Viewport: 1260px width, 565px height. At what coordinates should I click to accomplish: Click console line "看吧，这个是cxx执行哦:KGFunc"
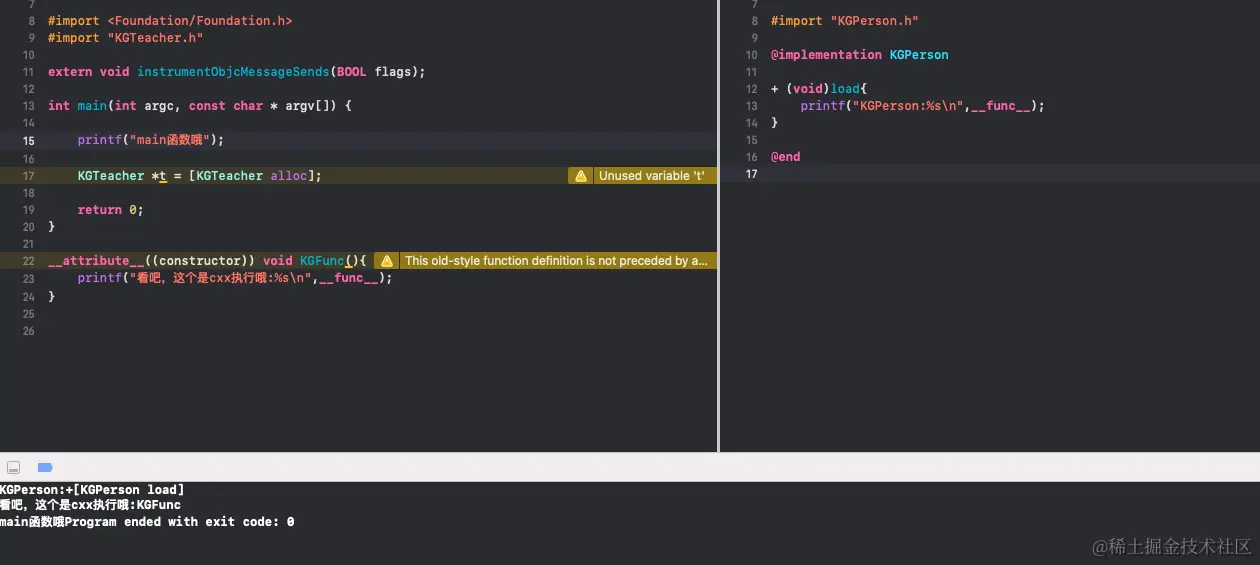[x=90, y=506]
